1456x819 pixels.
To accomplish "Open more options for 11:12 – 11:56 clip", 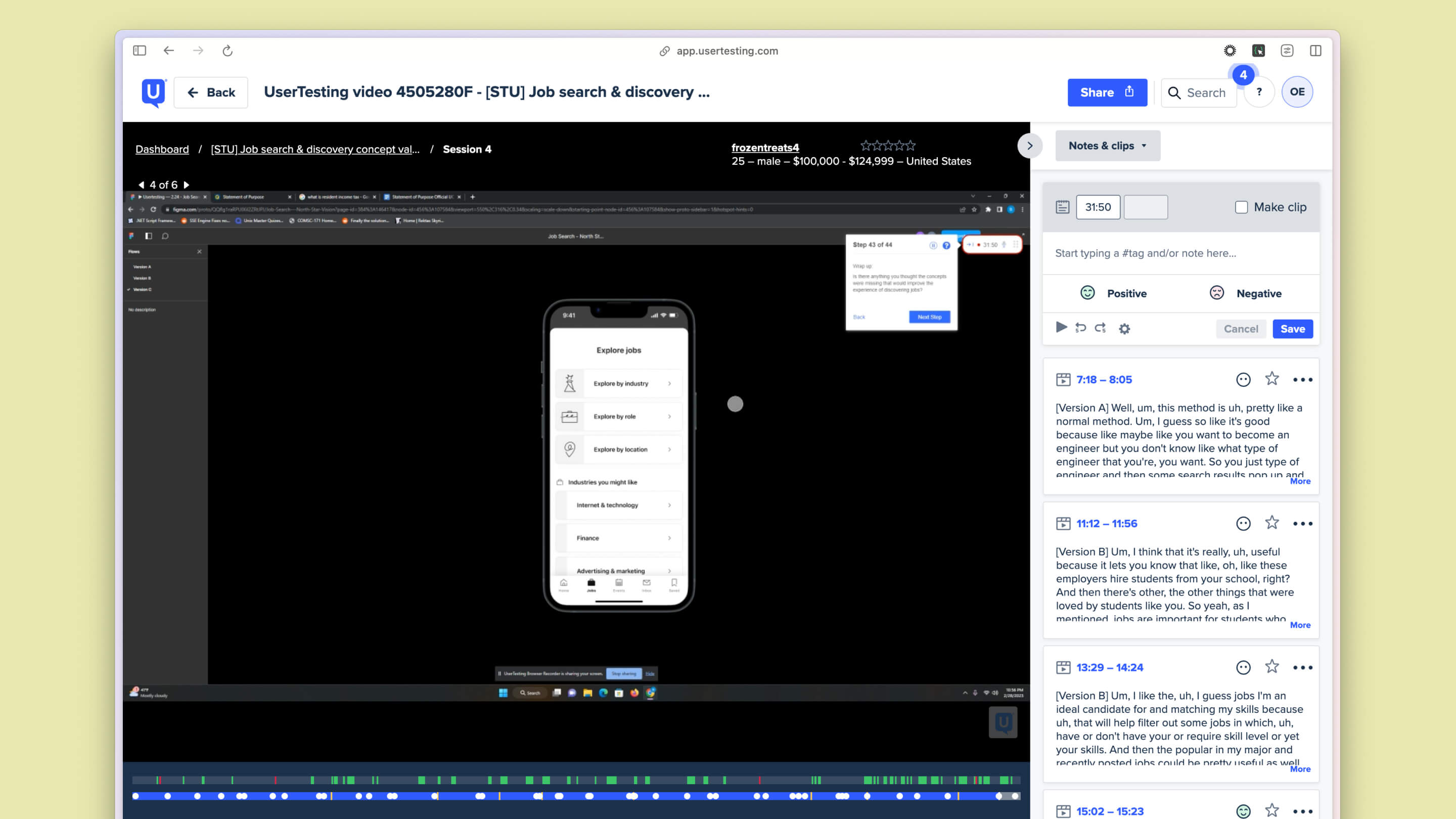I will coord(1303,524).
